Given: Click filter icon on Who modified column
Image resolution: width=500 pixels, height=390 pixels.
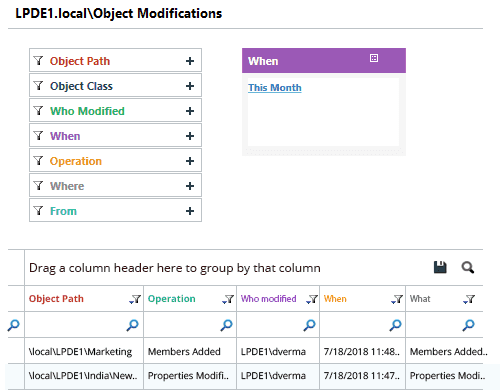Looking at the screenshot, I should [x=312, y=299].
